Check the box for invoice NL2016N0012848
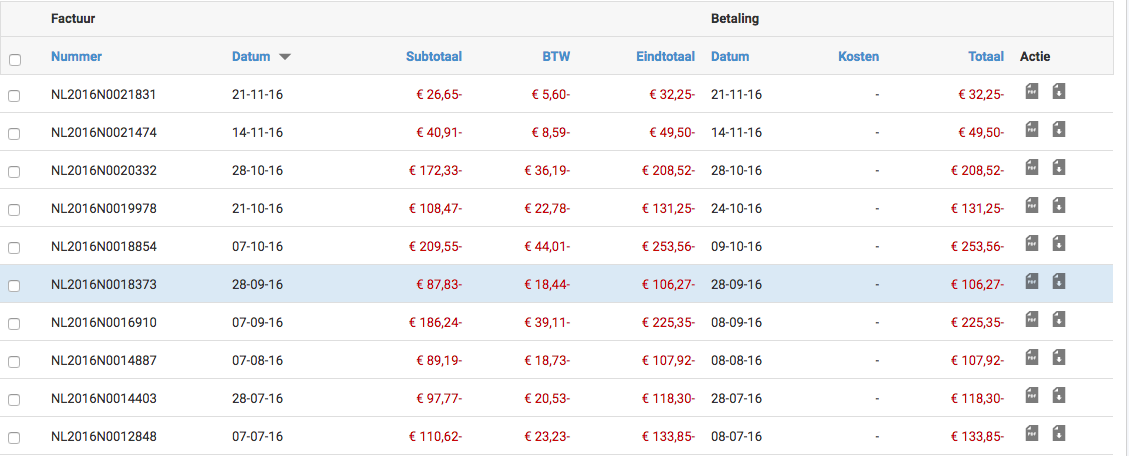 click(x=14, y=438)
